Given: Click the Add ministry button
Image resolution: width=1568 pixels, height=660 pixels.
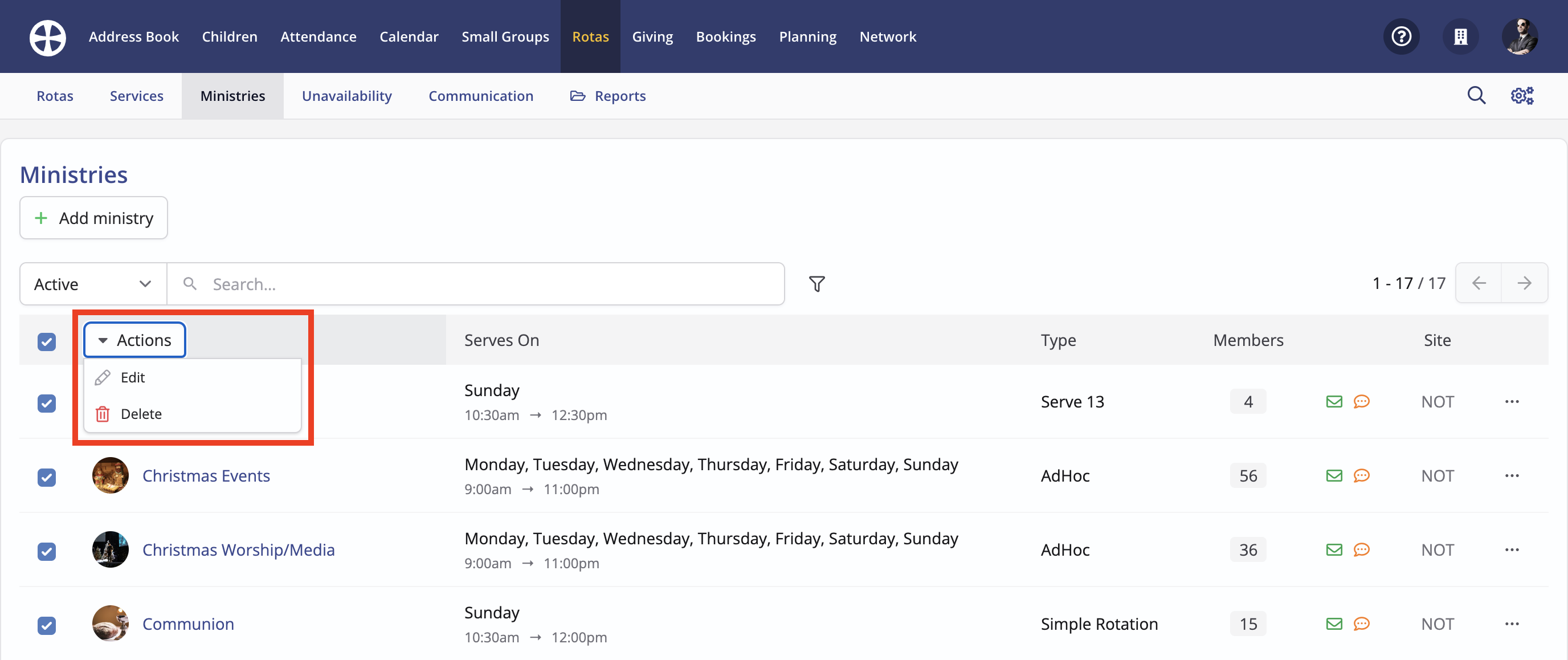Looking at the screenshot, I should tap(93, 217).
